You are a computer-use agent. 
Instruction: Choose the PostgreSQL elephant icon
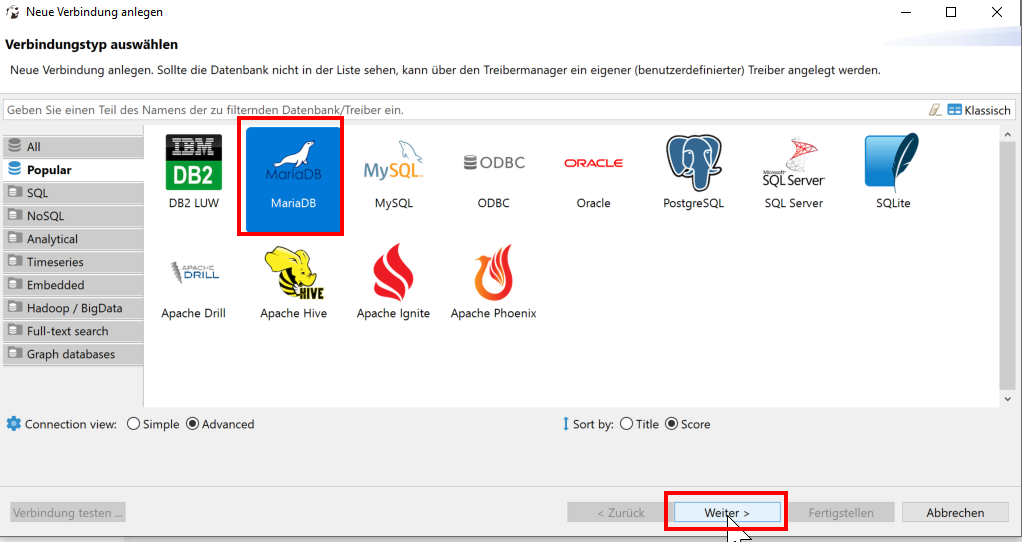tap(693, 164)
